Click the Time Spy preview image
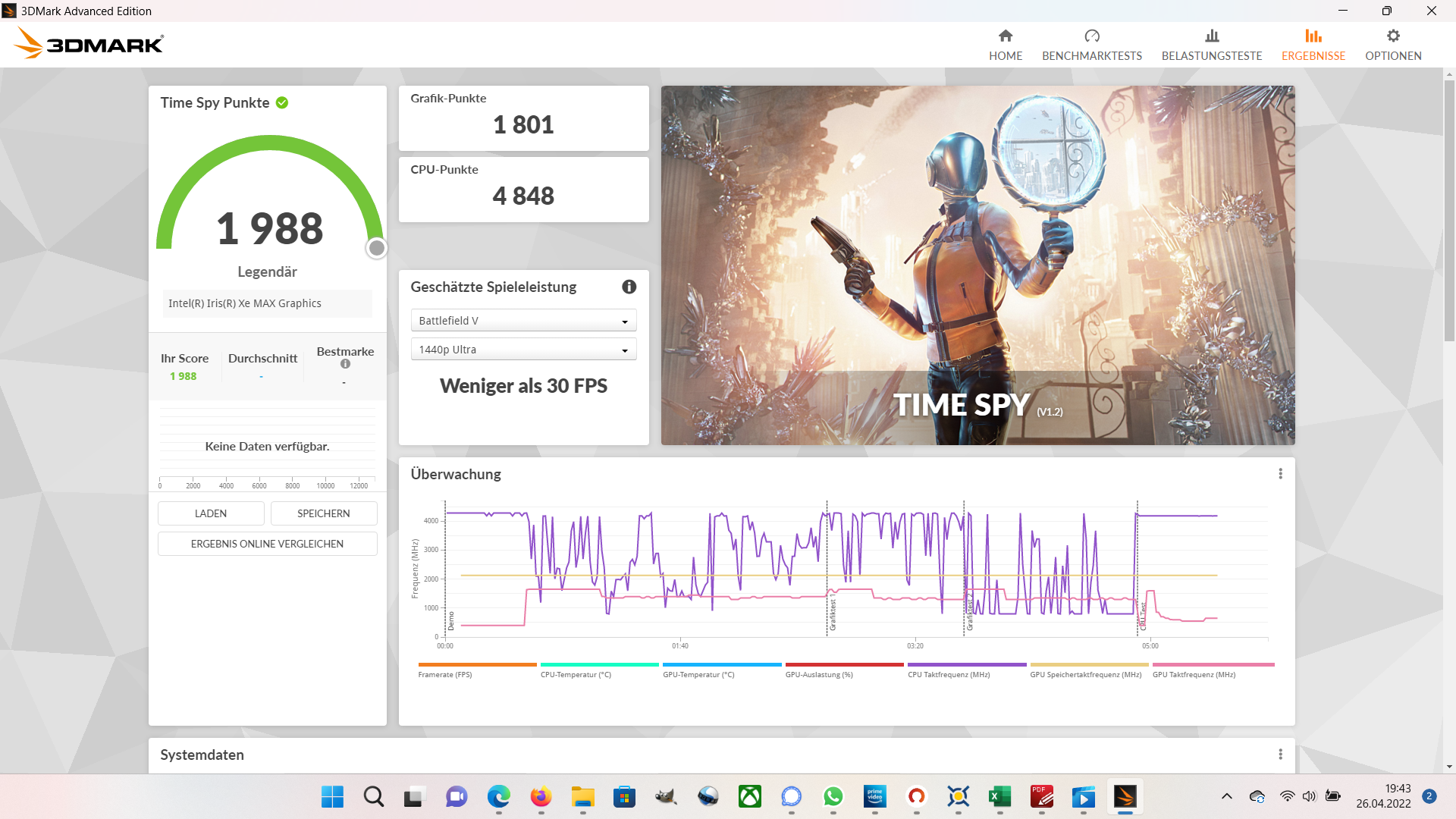 click(977, 265)
